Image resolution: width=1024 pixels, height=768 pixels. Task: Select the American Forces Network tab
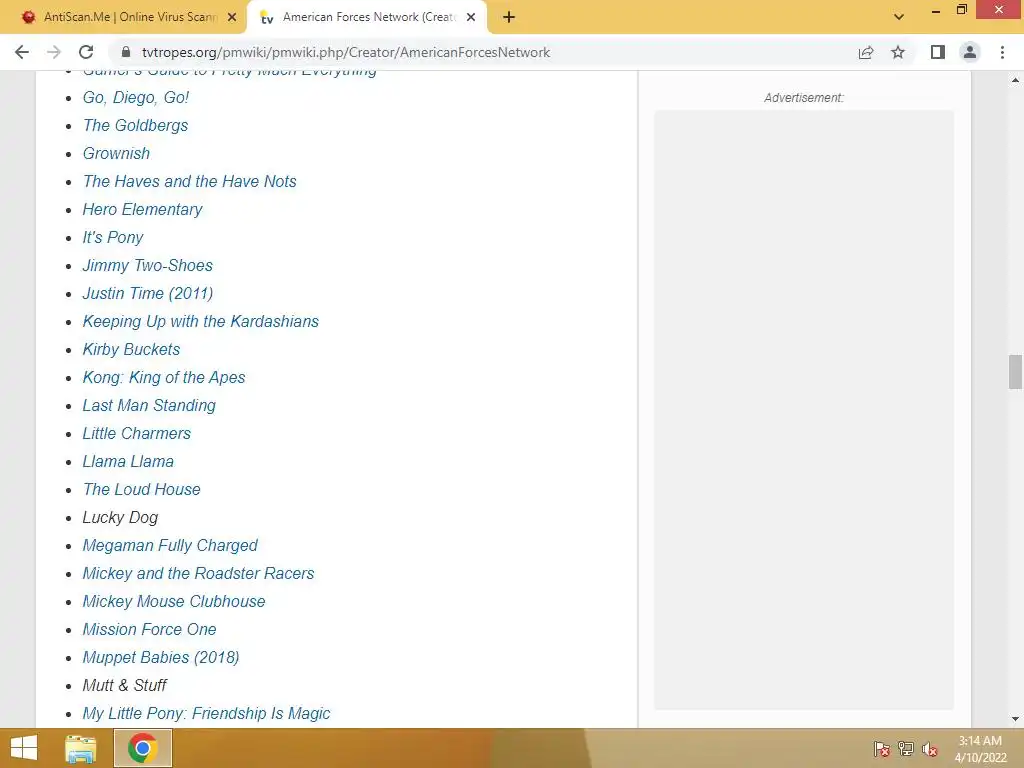point(366,17)
